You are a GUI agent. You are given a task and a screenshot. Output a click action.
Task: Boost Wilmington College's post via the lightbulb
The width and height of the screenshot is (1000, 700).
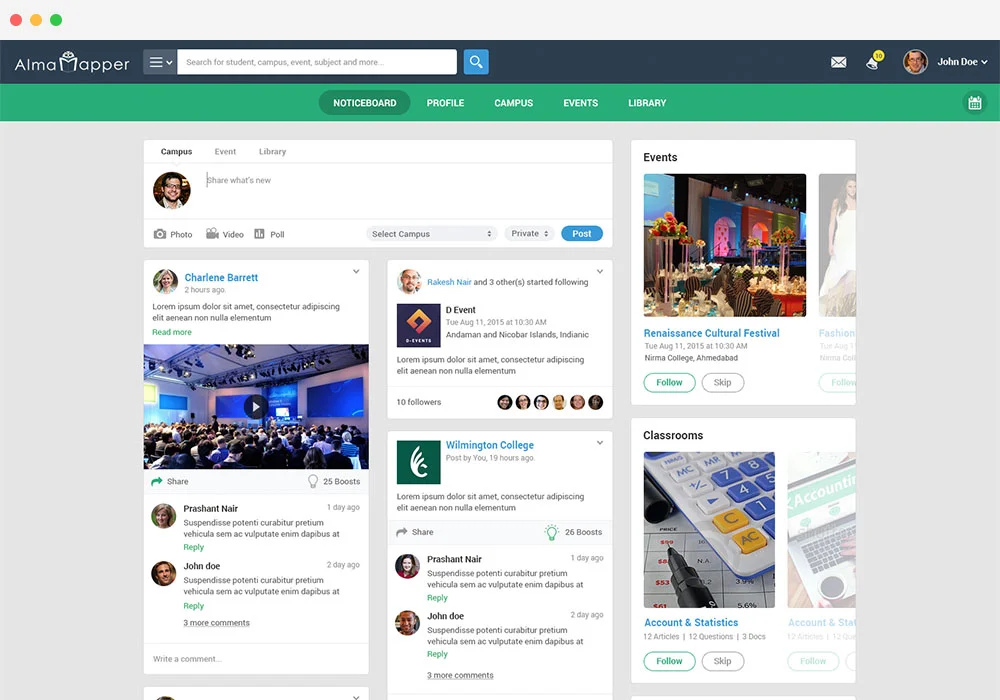coord(551,532)
